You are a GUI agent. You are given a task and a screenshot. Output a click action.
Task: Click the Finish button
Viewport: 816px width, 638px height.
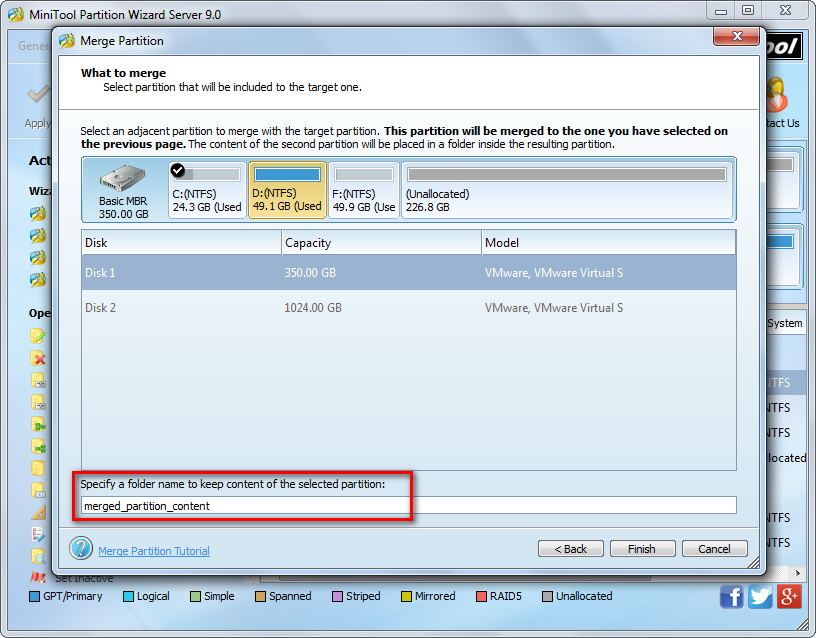(642, 548)
